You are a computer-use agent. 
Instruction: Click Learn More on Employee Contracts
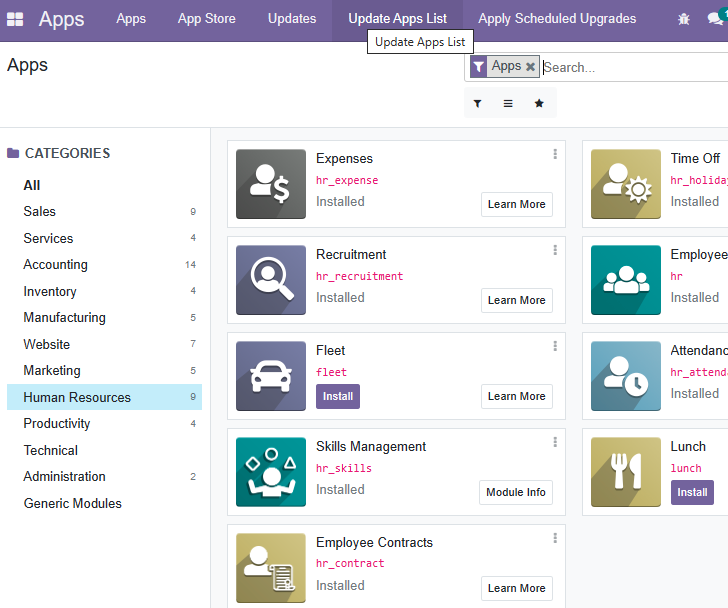tap(517, 589)
